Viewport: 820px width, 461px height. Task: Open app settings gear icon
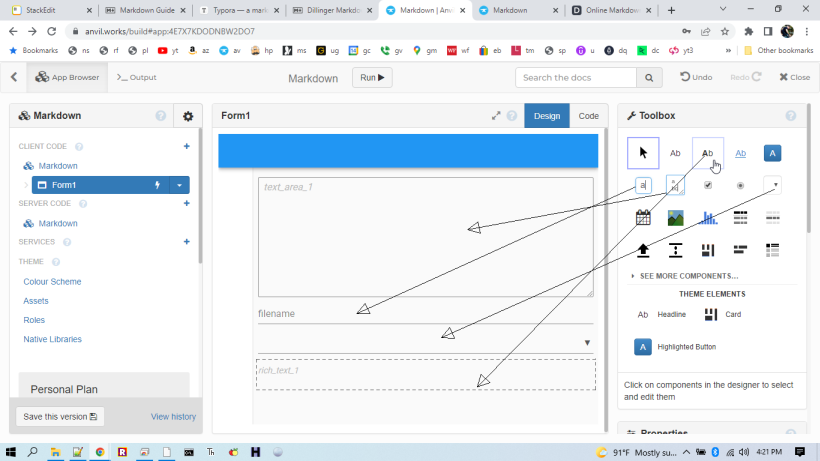coord(187,116)
